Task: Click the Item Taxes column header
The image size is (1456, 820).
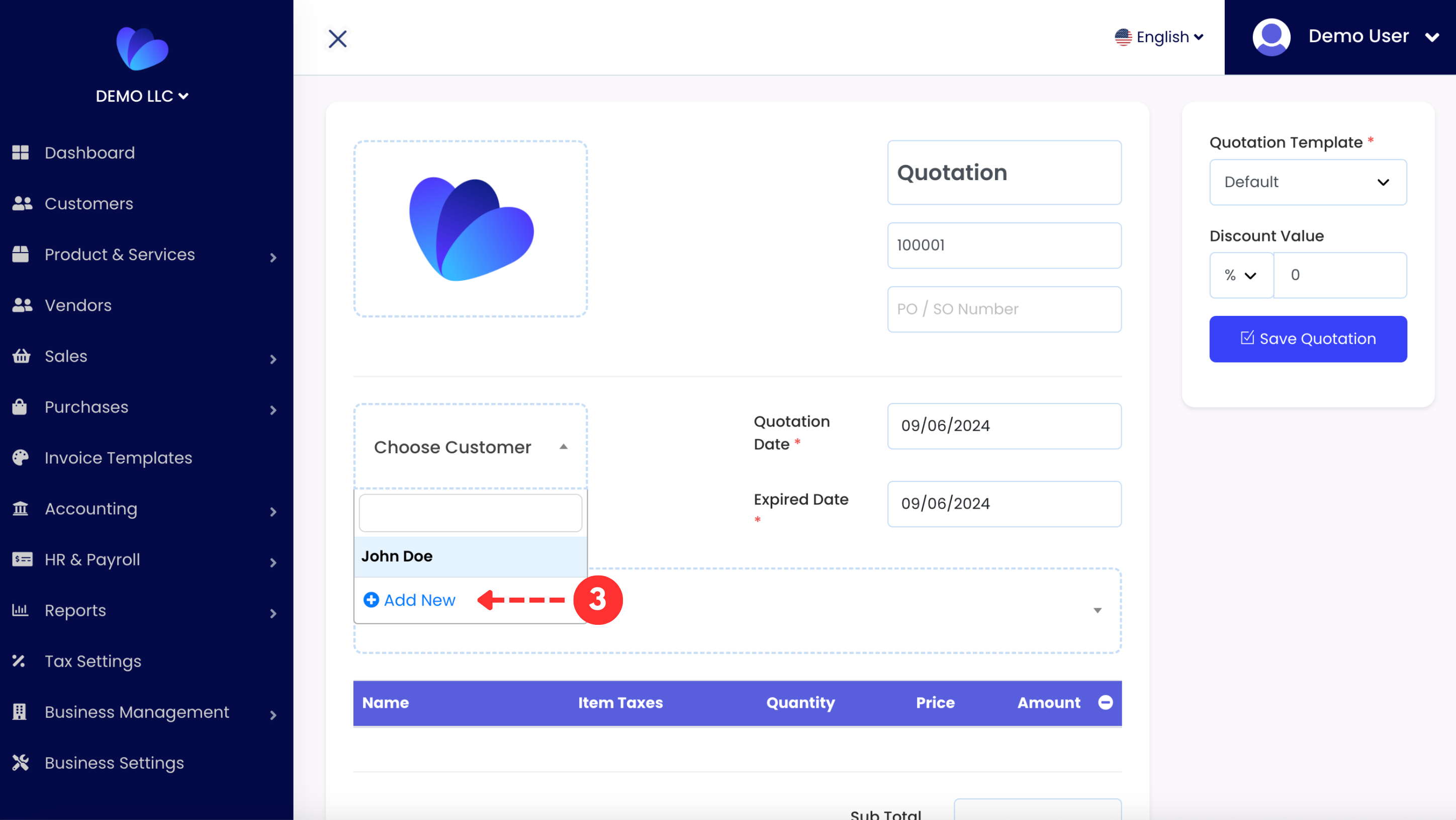Action: 620,703
